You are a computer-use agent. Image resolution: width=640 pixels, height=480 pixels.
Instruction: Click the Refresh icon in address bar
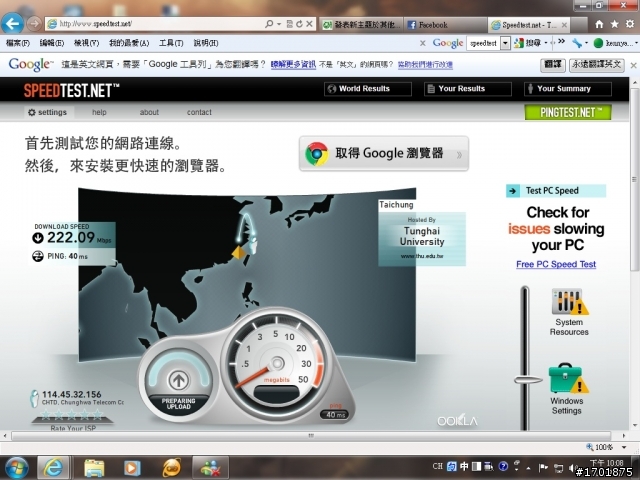[x=299, y=24]
